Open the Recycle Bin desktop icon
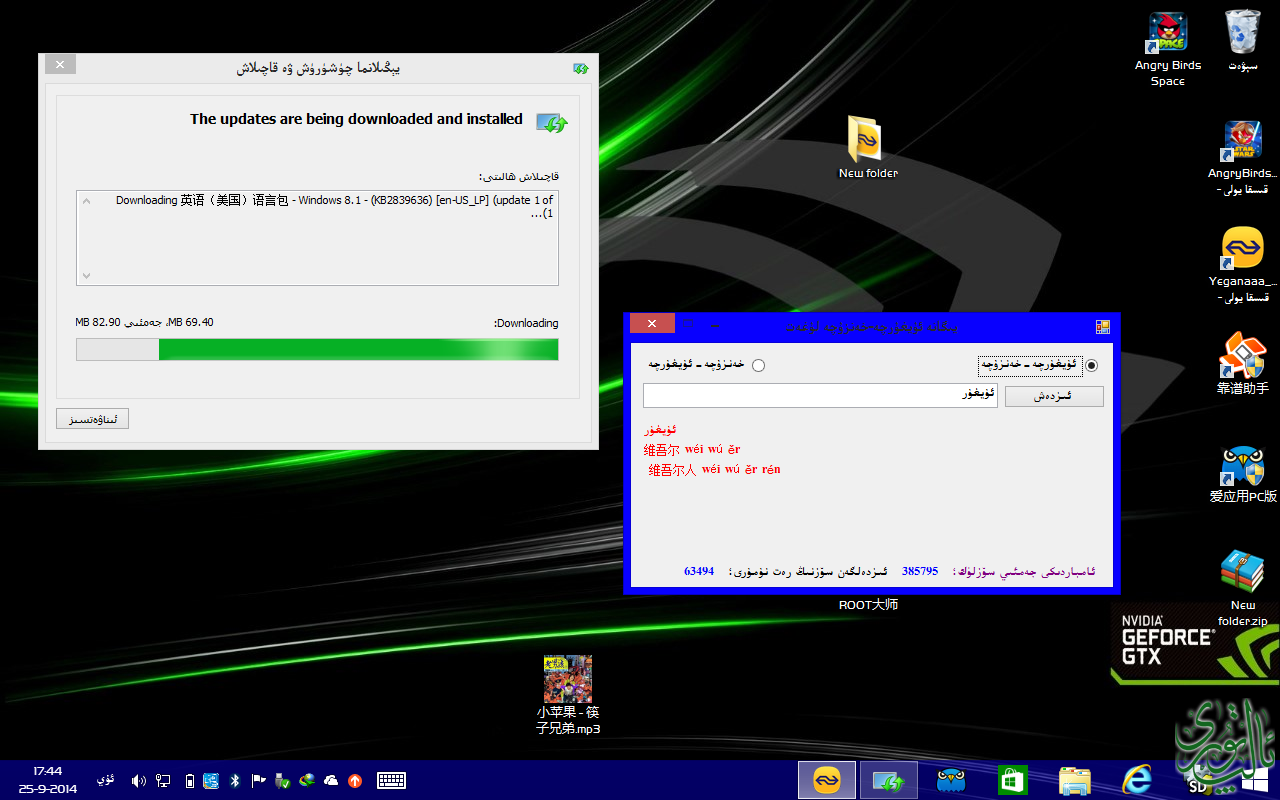This screenshot has width=1280, height=800. [x=1242, y=41]
